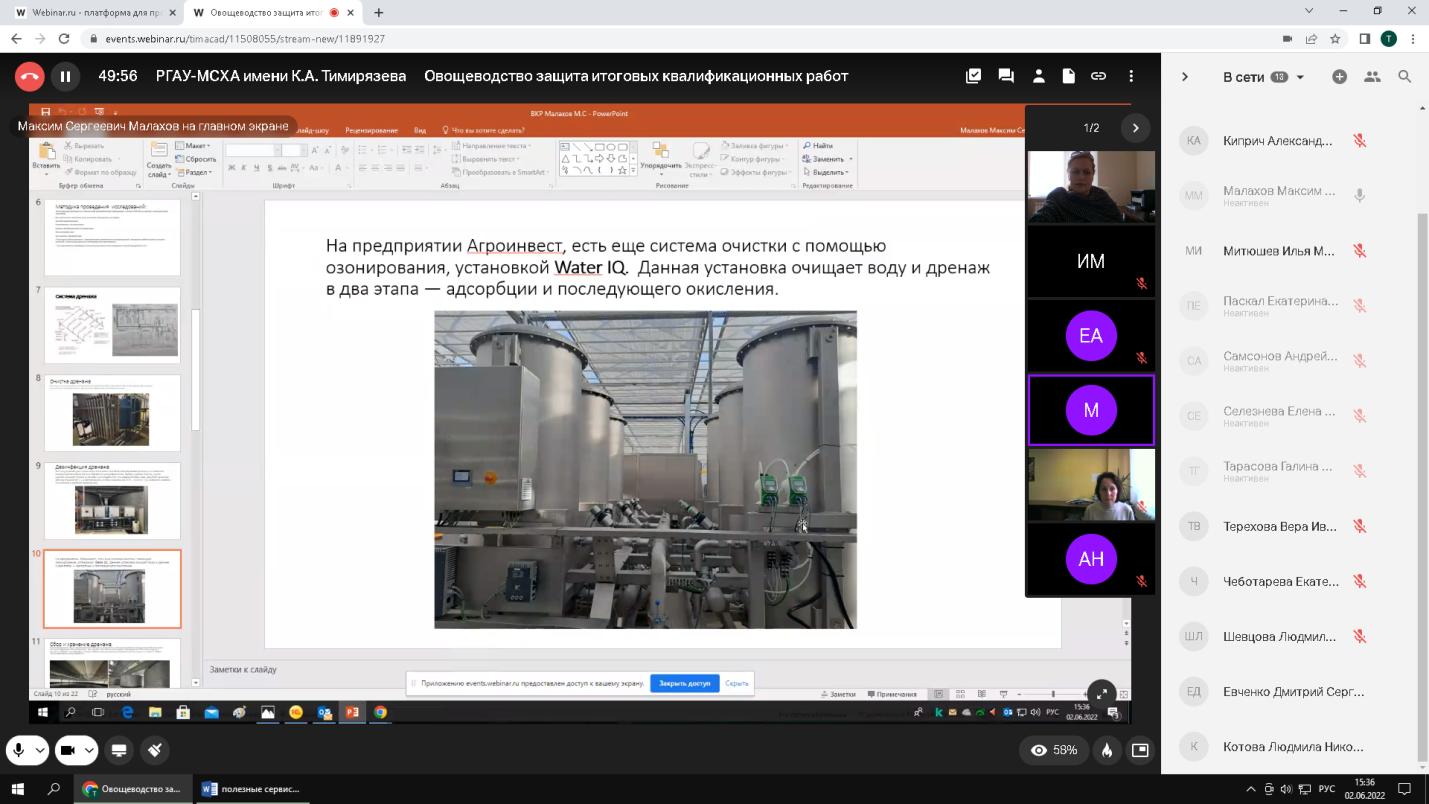Open the Word document in Windows taskbar
Screen dimensions: 1429x804
pos(252,789)
